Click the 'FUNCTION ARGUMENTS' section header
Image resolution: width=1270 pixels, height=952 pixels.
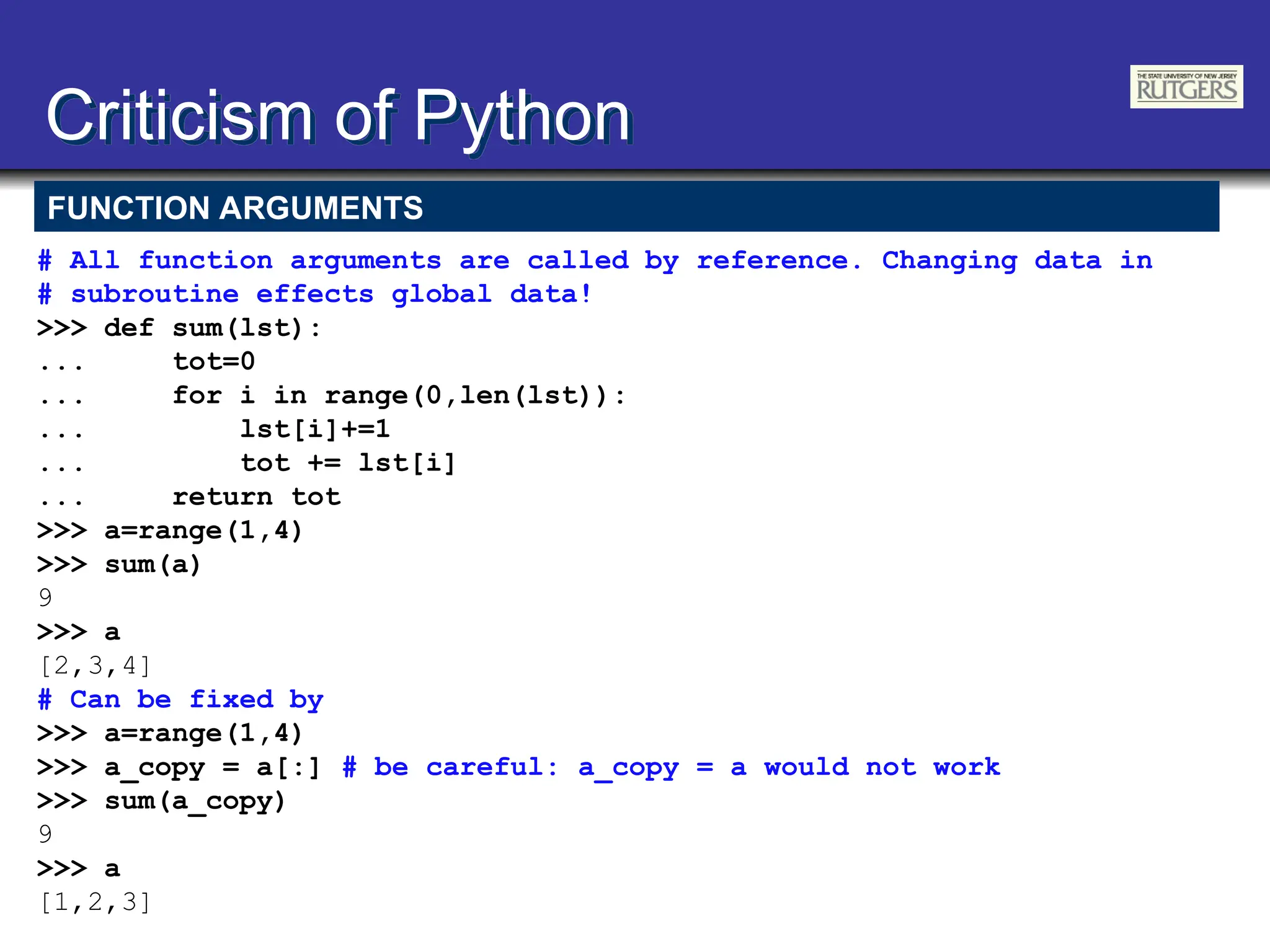235,208
